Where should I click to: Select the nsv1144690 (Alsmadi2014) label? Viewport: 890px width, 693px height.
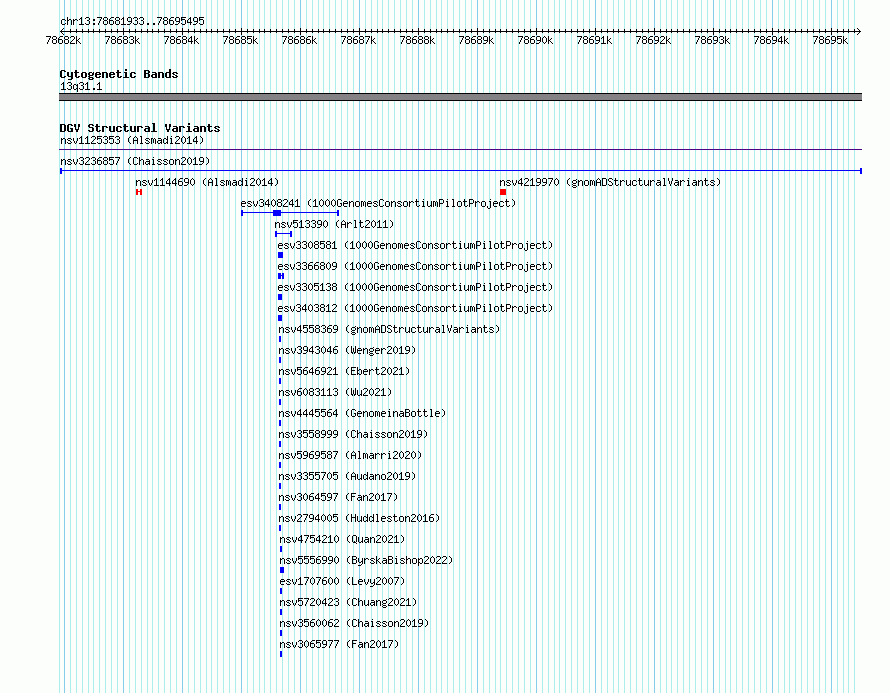(207, 182)
